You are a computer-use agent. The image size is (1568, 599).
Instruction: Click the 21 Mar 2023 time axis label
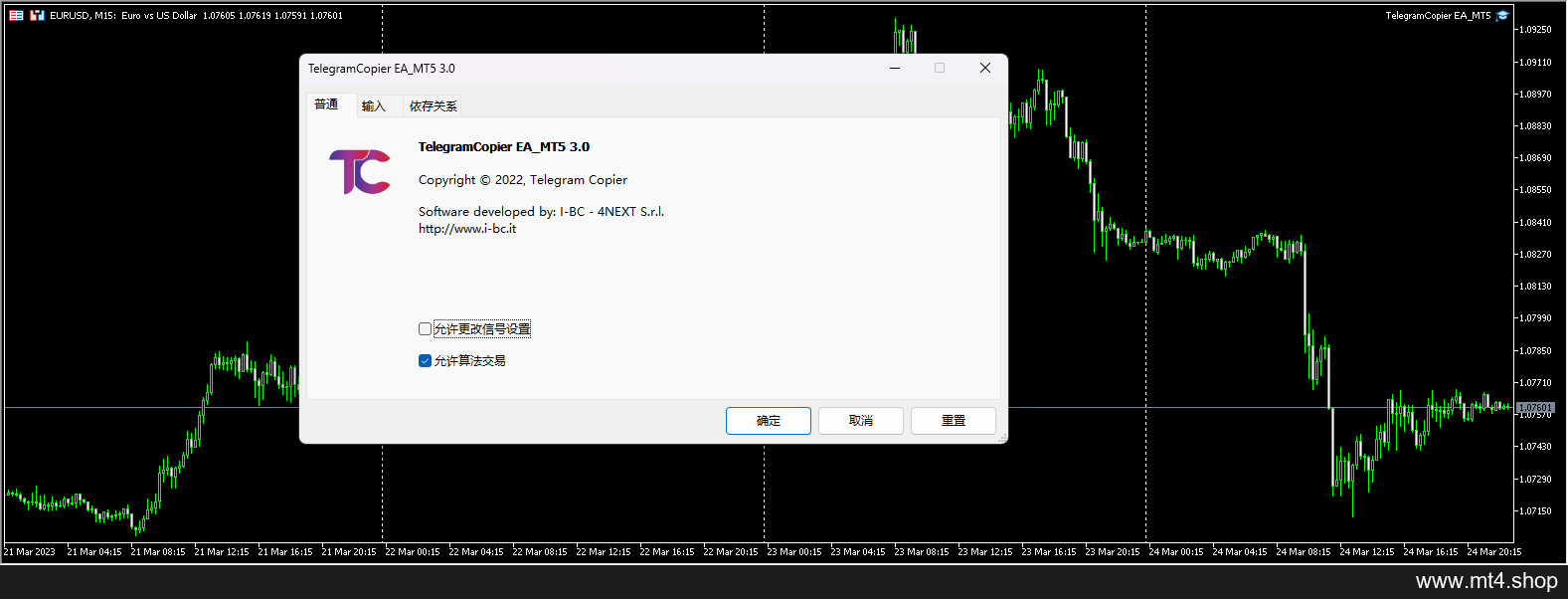[x=30, y=552]
